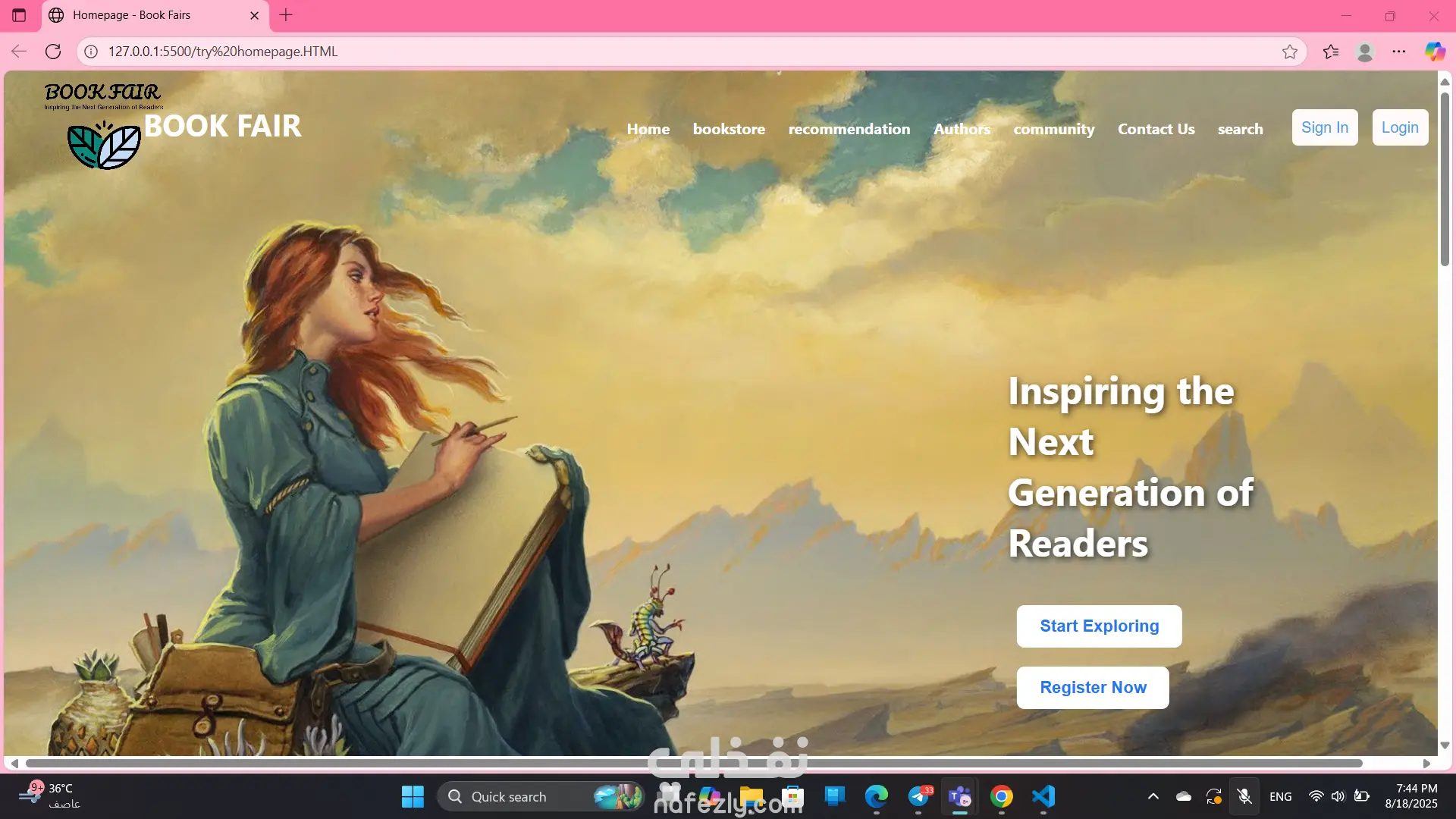Go to the Home nav link

pos(648,129)
